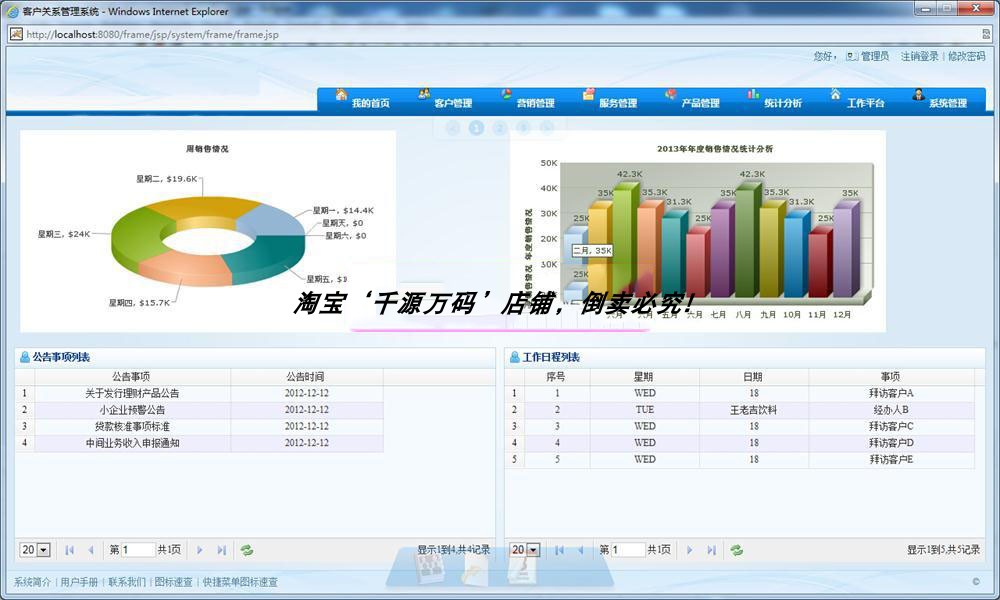1000x600 pixels.
Task: Click the 公告事项列表 panel user icon
Action: point(25,357)
